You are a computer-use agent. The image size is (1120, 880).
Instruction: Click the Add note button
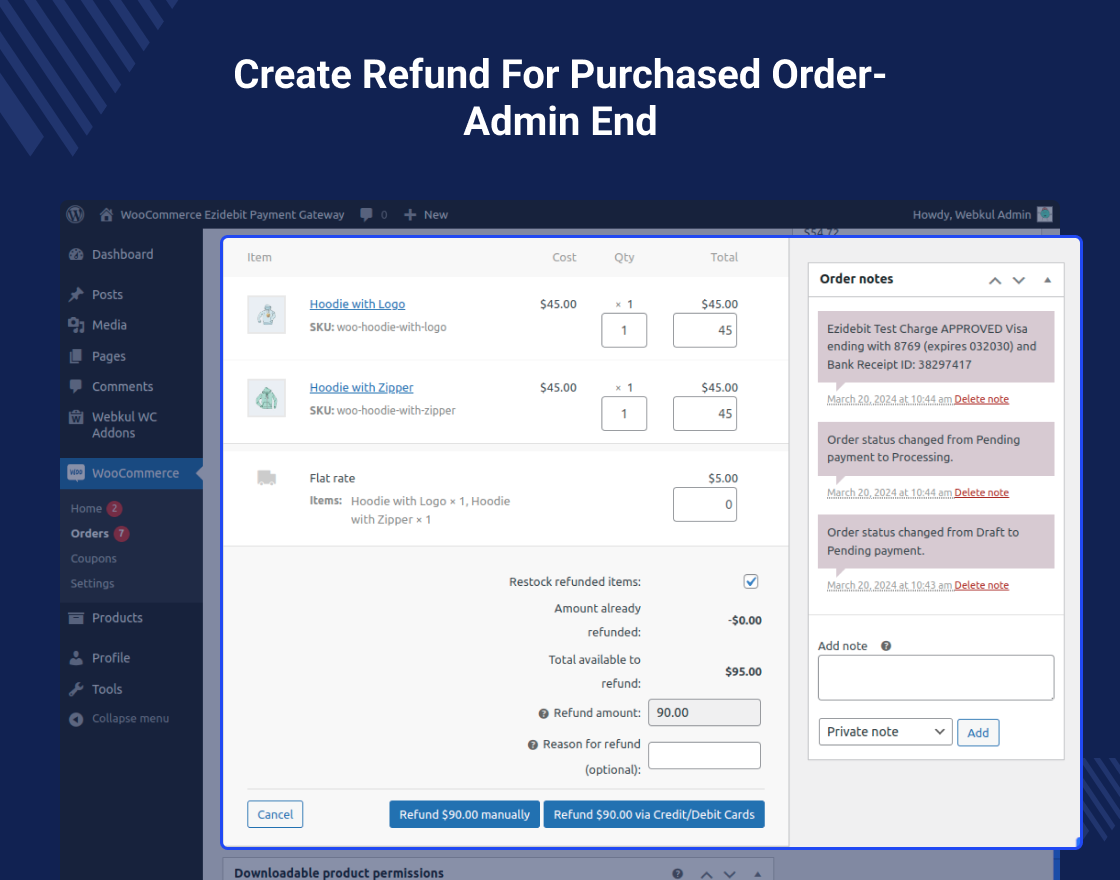click(978, 732)
